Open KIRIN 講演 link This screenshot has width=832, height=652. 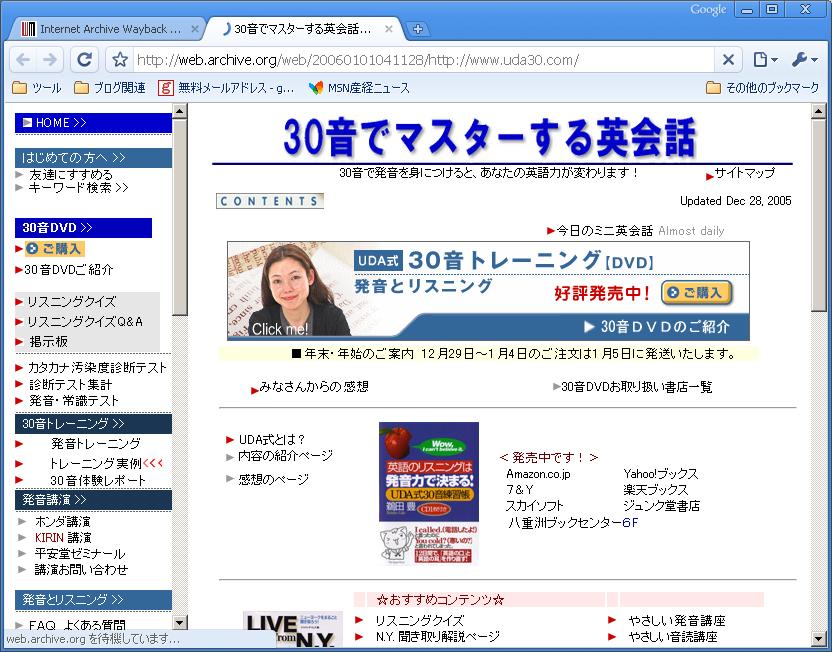63,537
